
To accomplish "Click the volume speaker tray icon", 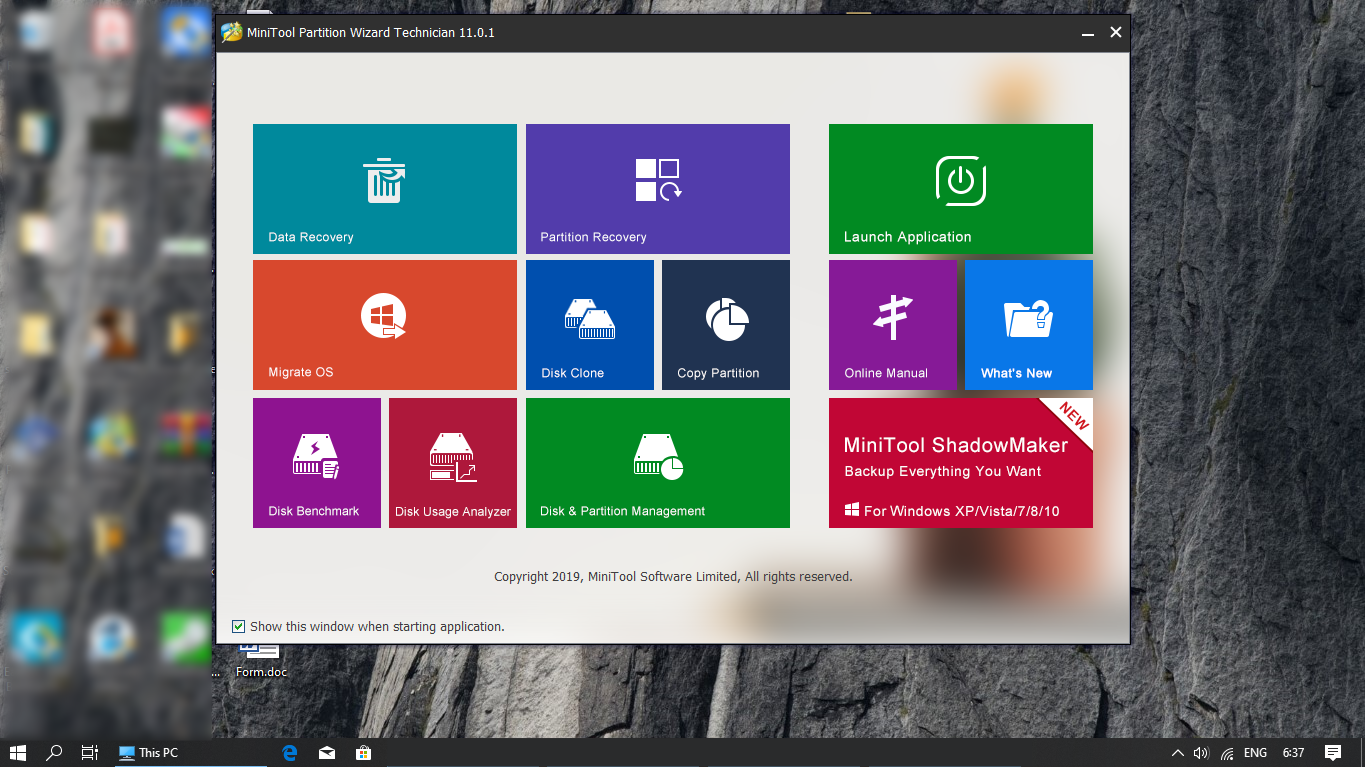I will tap(1201, 753).
